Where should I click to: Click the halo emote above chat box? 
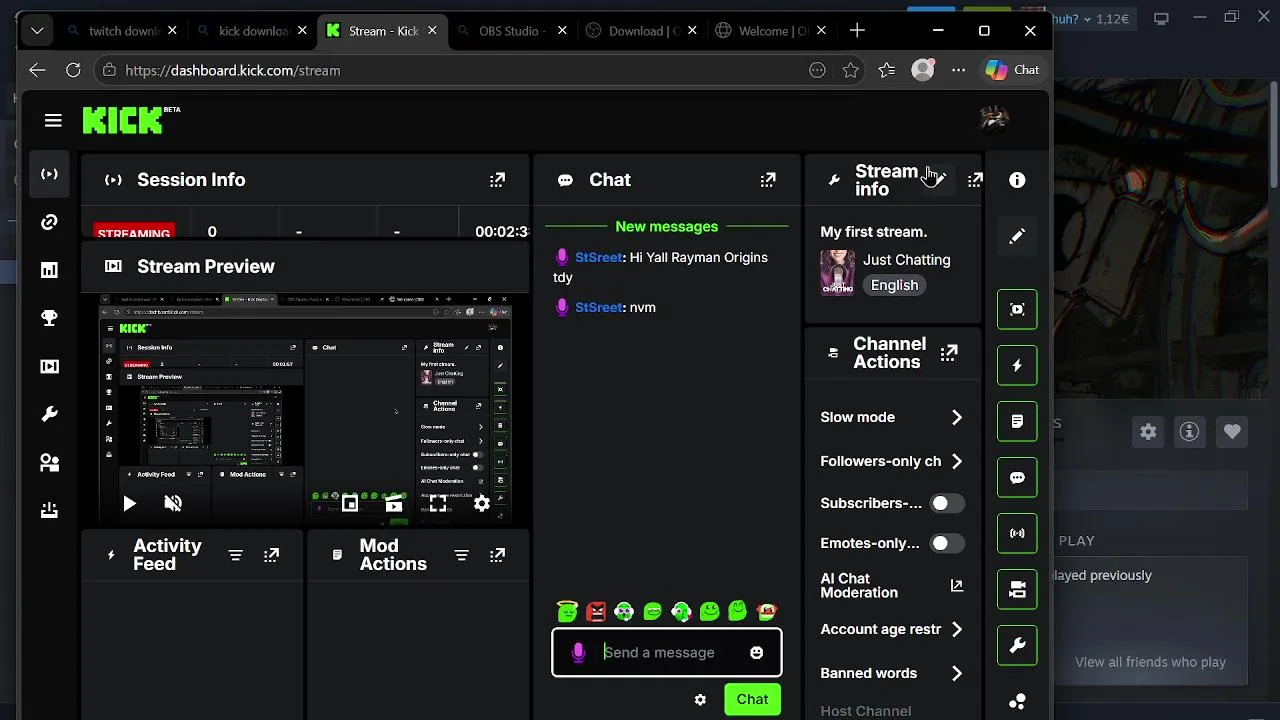pos(567,610)
